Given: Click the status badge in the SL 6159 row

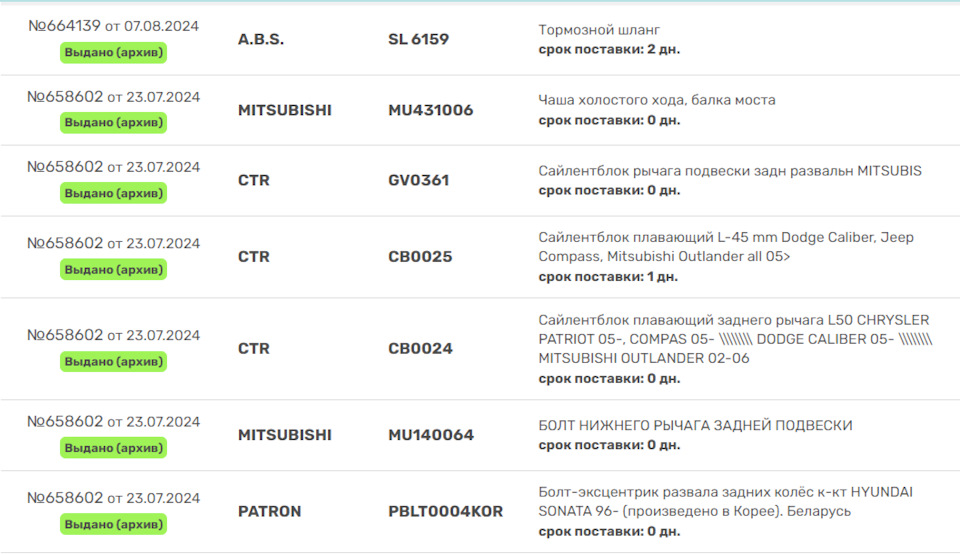Looking at the screenshot, I should click(114, 52).
